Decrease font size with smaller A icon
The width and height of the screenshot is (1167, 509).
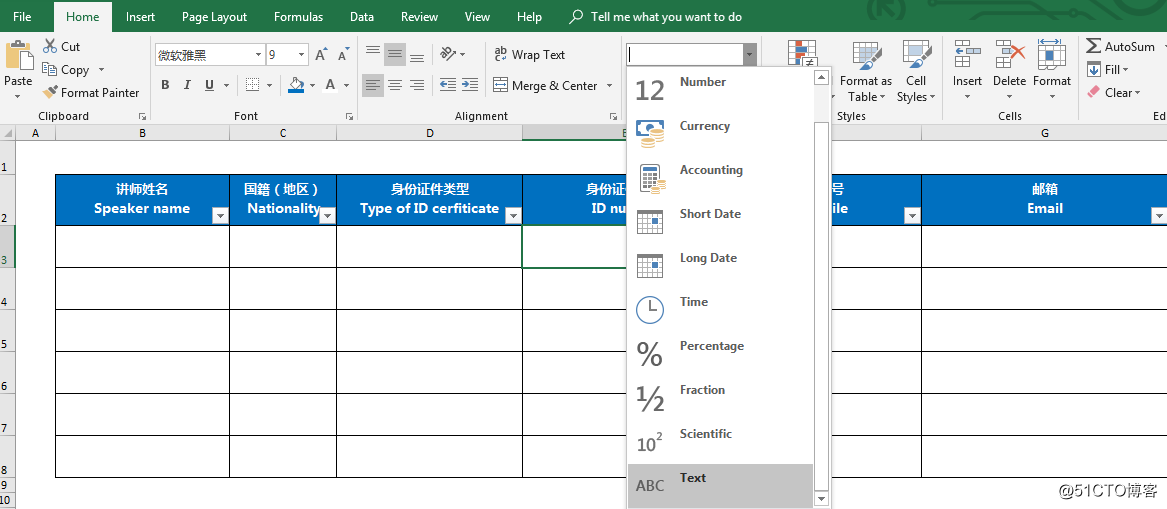tap(343, 54)
